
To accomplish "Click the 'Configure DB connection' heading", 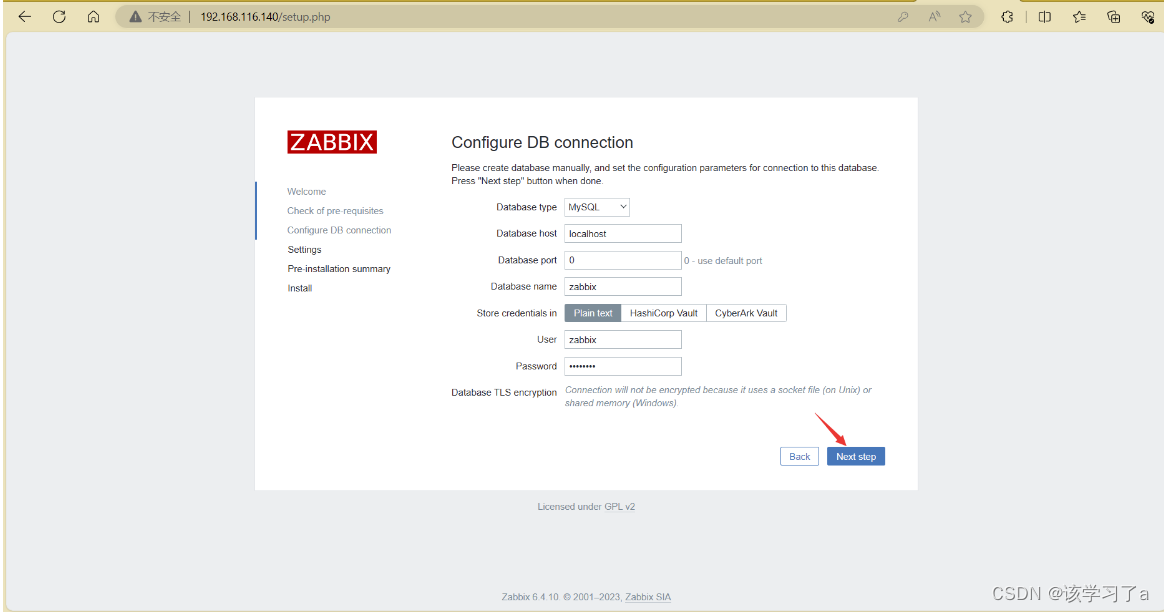I will (x=542, y=143).
